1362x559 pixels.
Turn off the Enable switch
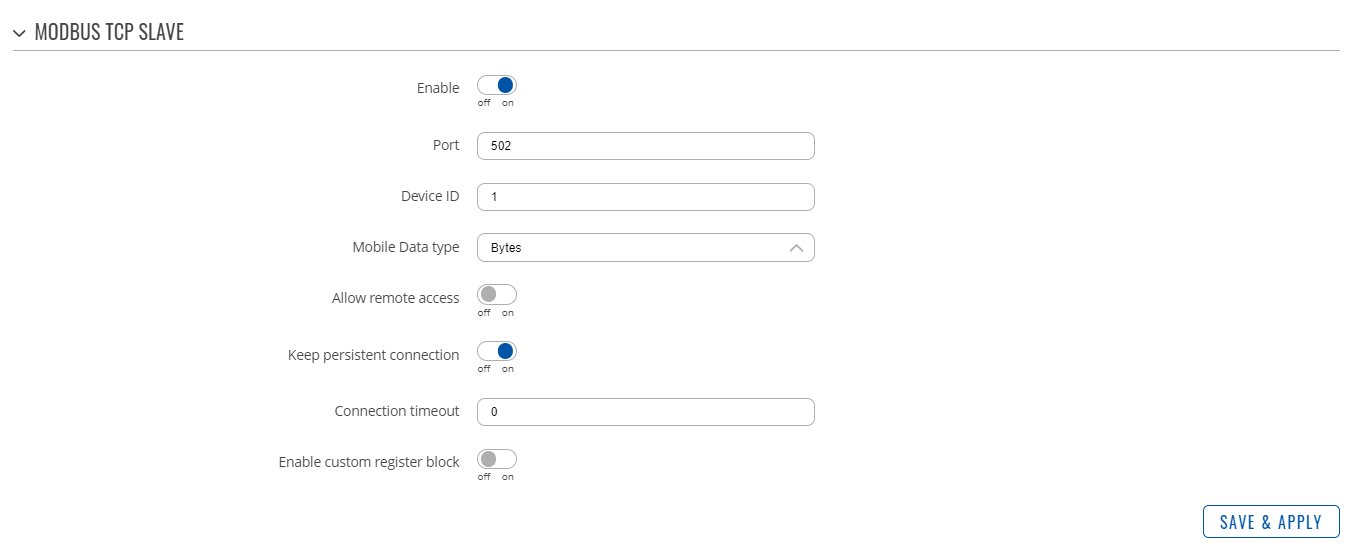click(x=497, y=86)
